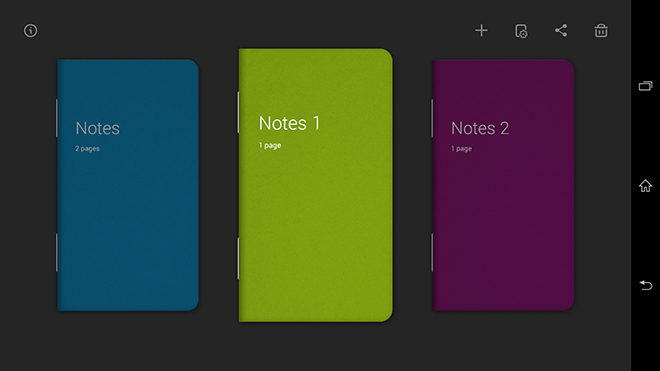Open notebook cover settings icon
660x371 pixels.
point(521,31)
